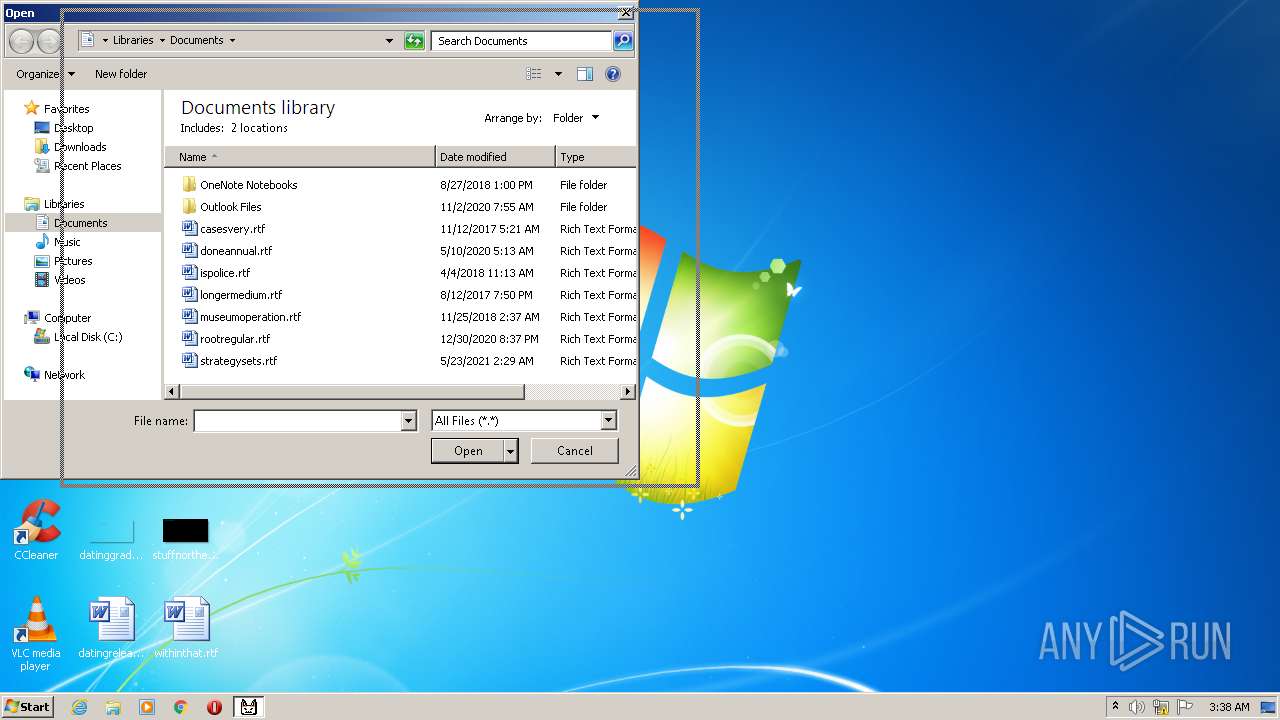The height and width of the screenshot is (720, 1280).
Task: Open Windows Media Player taskbar icon
Action: [147, 707]
